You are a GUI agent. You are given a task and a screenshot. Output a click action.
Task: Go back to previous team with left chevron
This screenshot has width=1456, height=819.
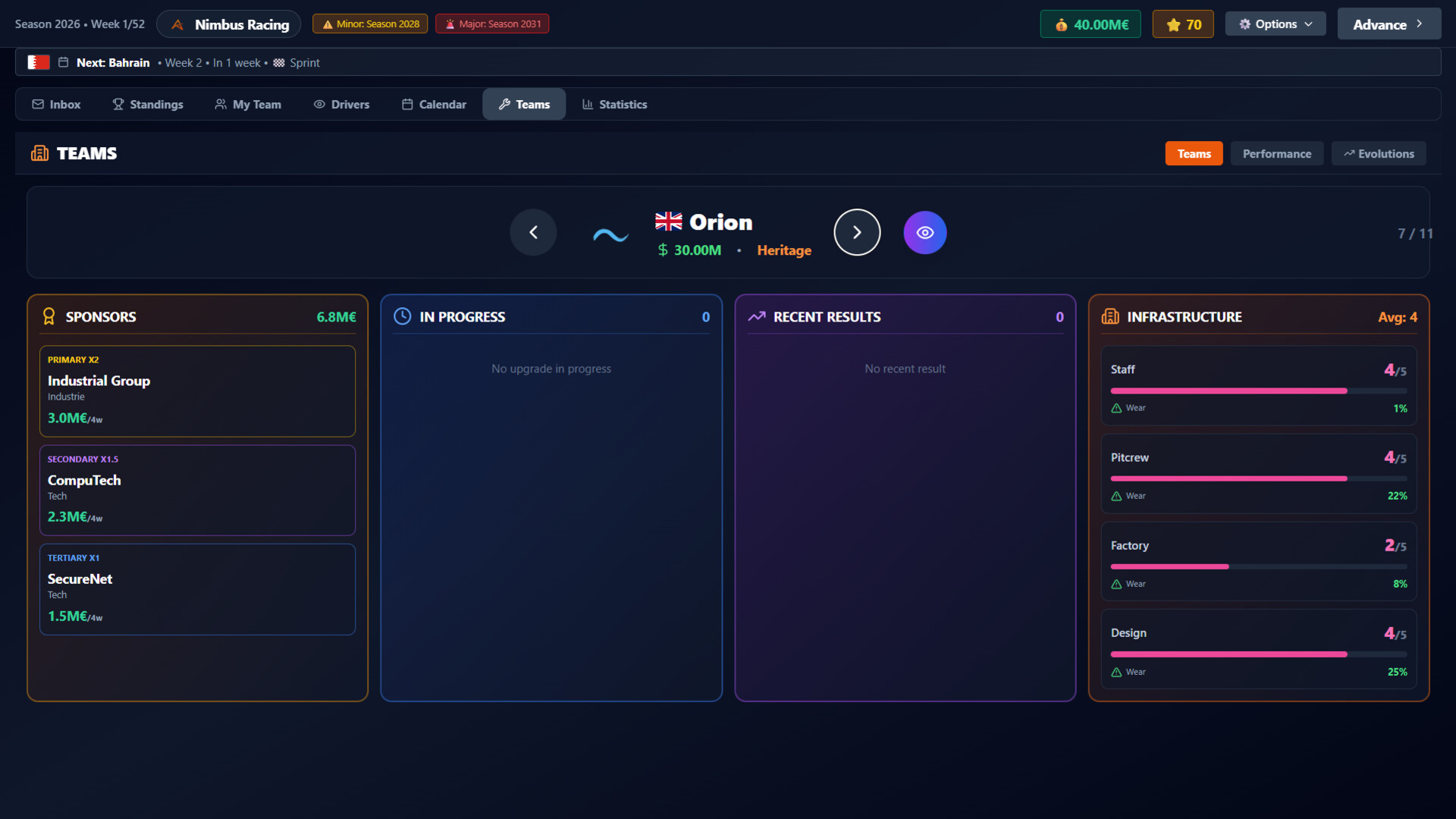click(533, 232)
